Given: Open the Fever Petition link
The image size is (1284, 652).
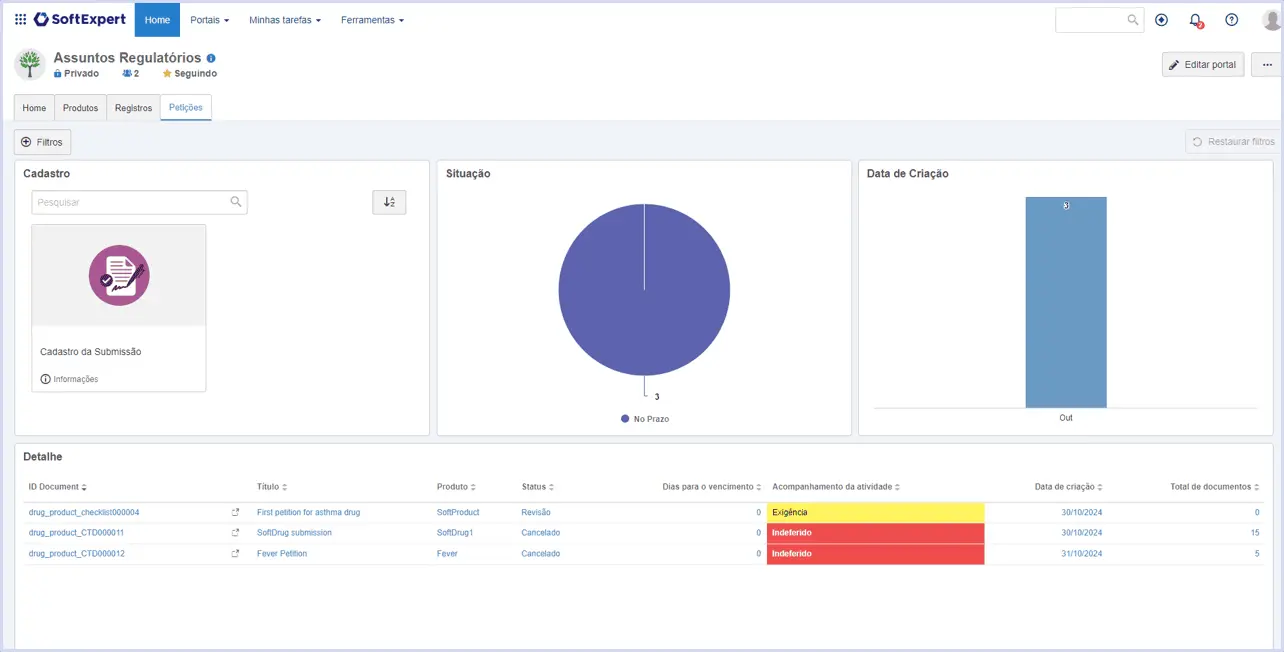Looking at the screenshot, I should point(282,554).
